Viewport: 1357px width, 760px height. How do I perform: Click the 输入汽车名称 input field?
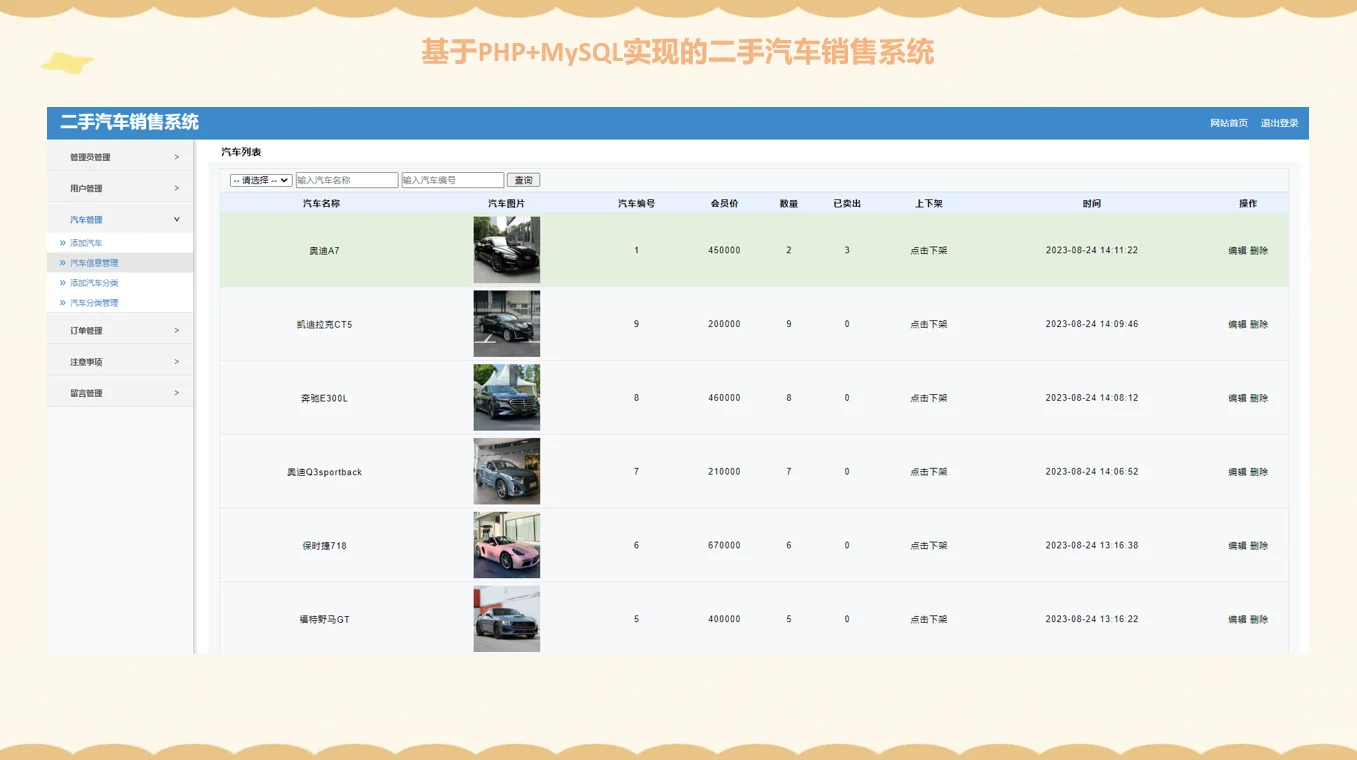pos(346,180)
